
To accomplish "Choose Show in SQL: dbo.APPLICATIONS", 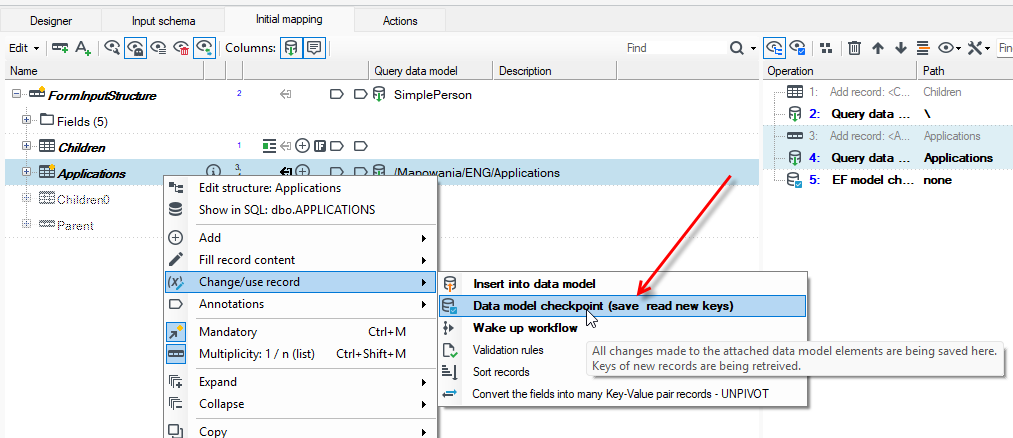I will click(x=300, y=210).
